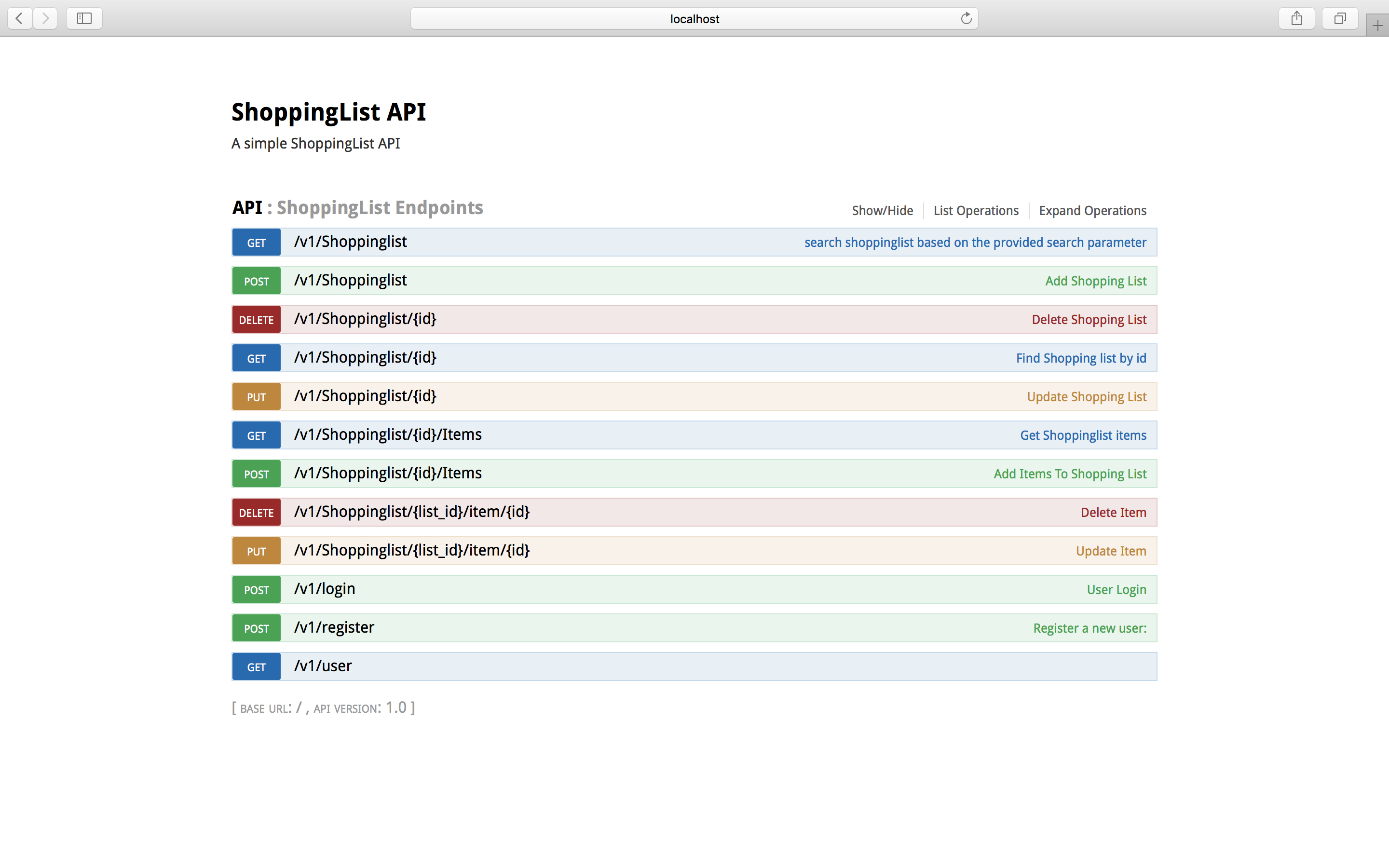Click the 'A simple ShoppingList API' subtitle
Image resolution: width=1389 pixels, height=868 pixels.
(x=316, y=143)
